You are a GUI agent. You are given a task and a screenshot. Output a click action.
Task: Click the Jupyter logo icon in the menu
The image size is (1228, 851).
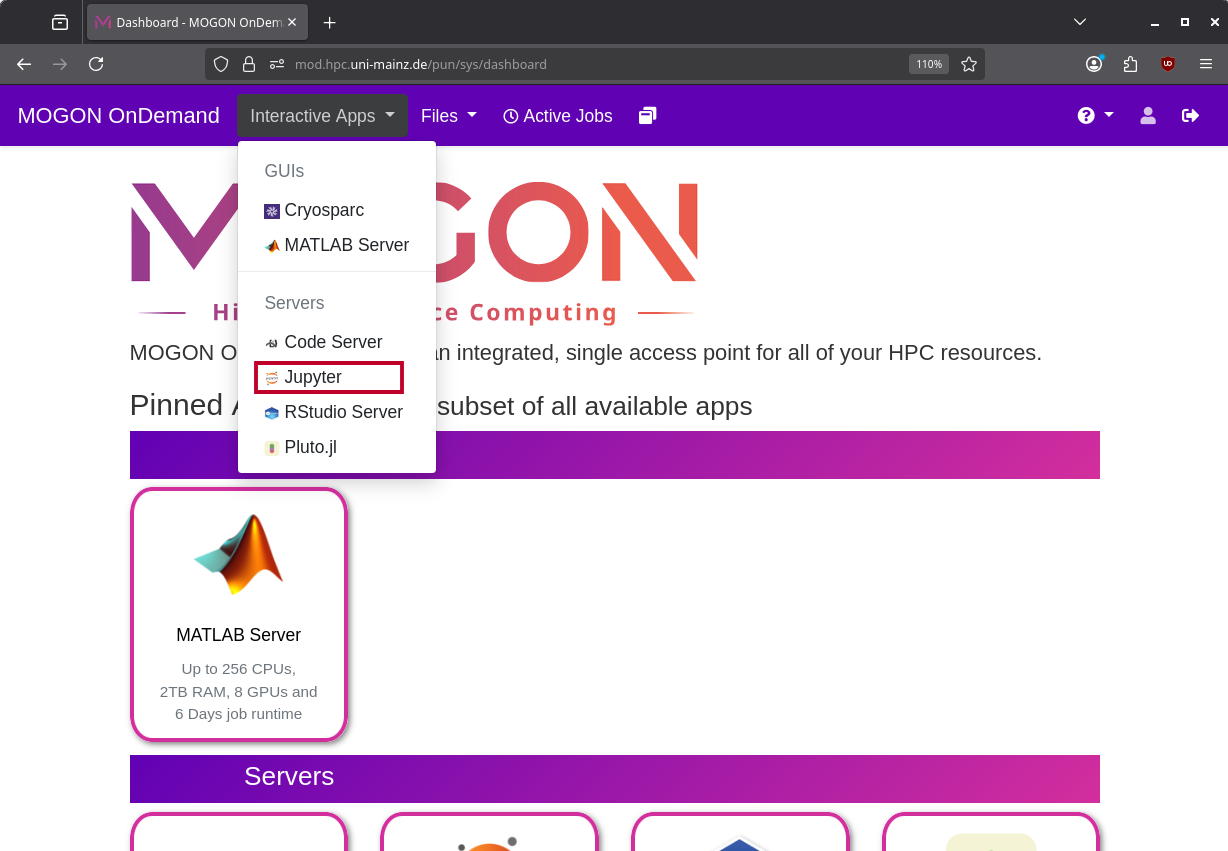pyautogui.click(x=272, y=378)
